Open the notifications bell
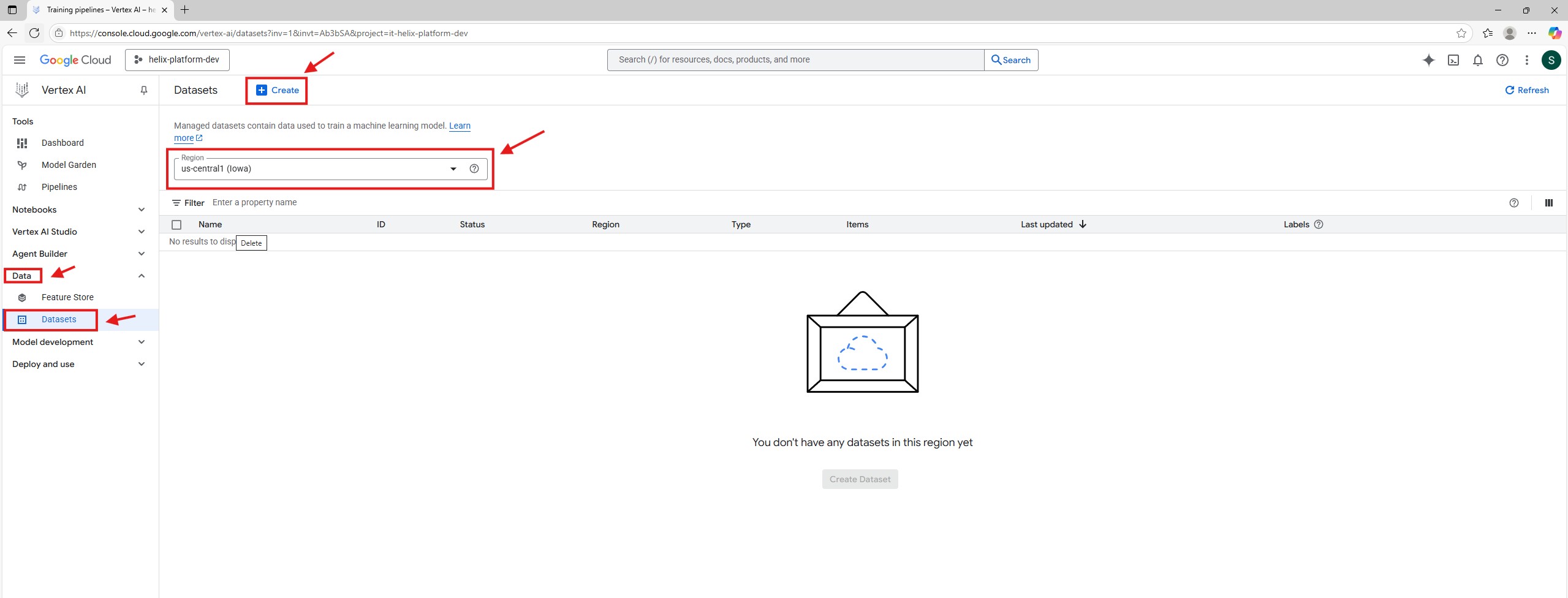The width and height of the screenshot is (1568, 598). [1477, 60]
